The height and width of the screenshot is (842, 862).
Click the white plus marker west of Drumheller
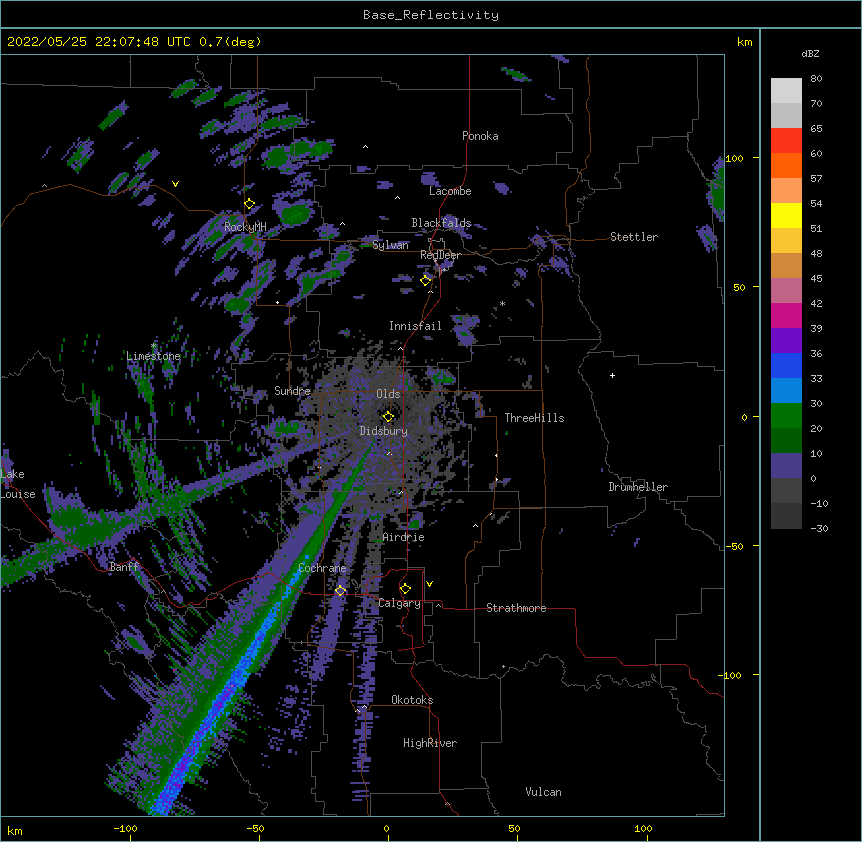coord(612,375)
